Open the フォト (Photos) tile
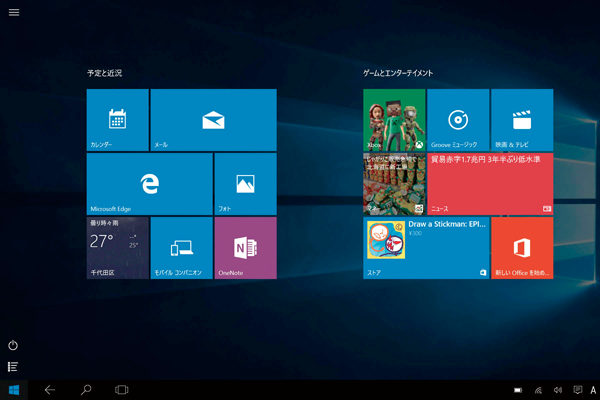 (x=246, y=184)
